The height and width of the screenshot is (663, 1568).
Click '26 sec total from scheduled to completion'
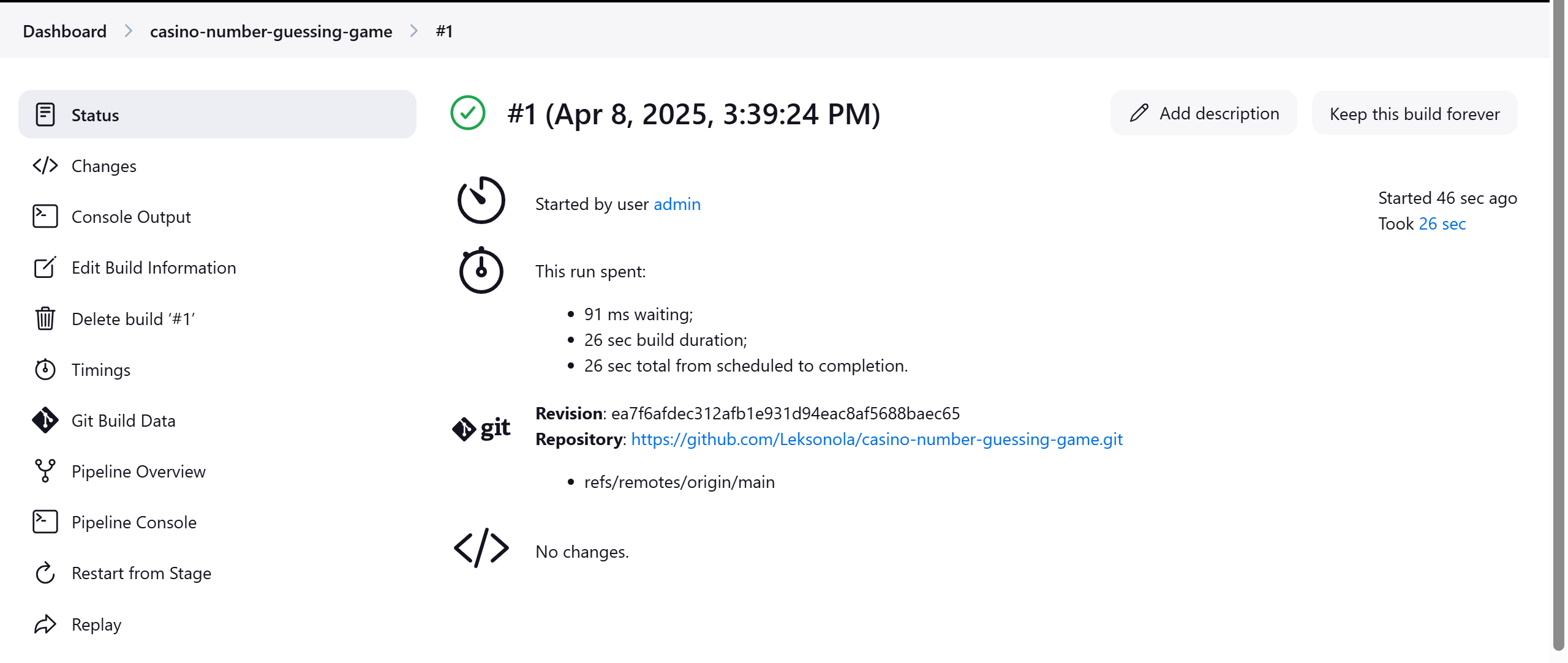(745, 365)
